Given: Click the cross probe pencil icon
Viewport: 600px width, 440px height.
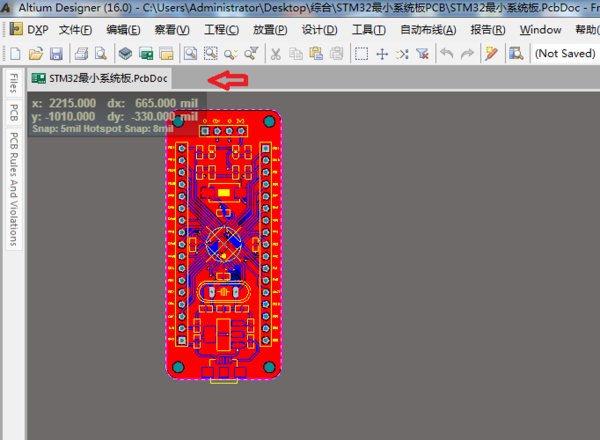Looking at the screenshot, I should [491, 54].
